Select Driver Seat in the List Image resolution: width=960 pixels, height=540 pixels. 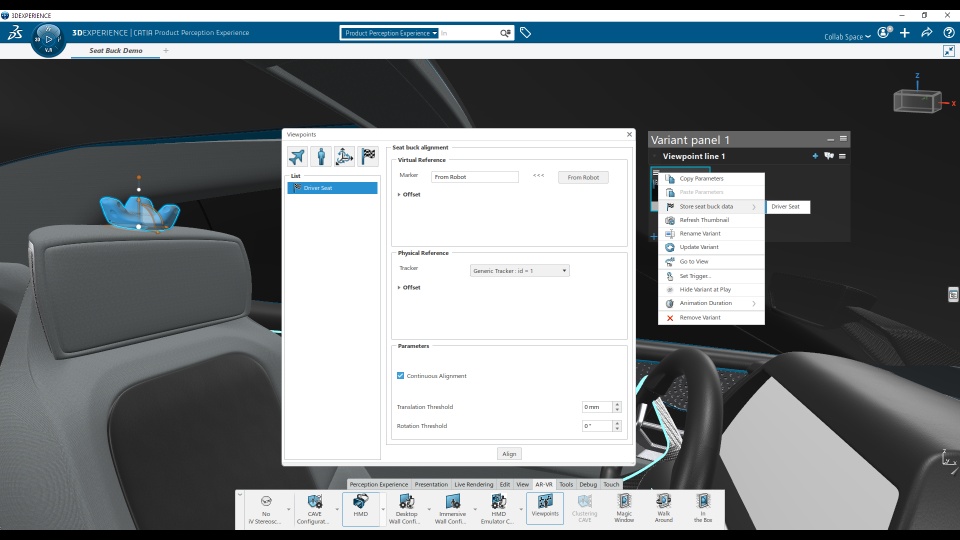[332, 188]
